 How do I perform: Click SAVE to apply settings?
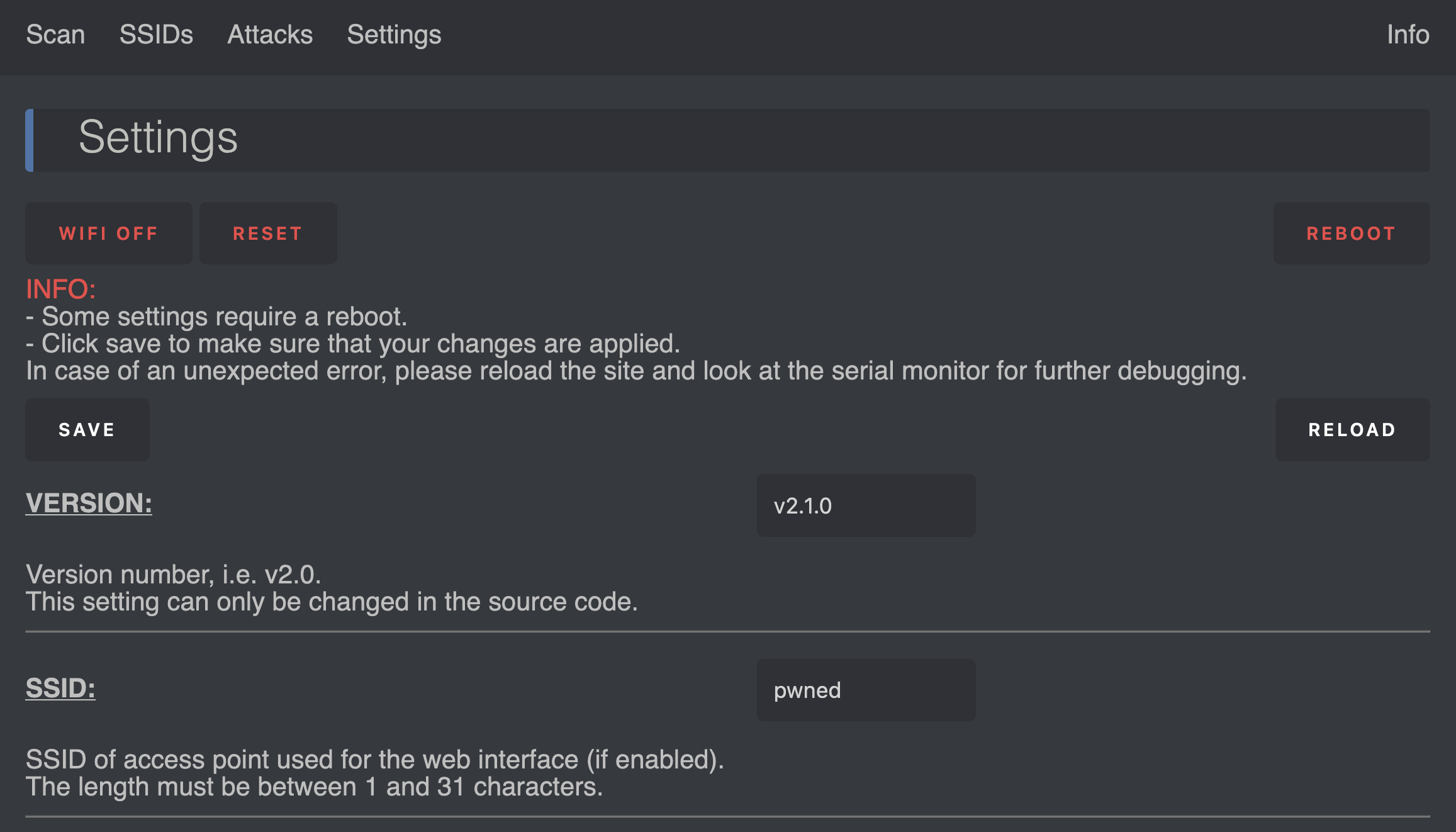point(87,430)
